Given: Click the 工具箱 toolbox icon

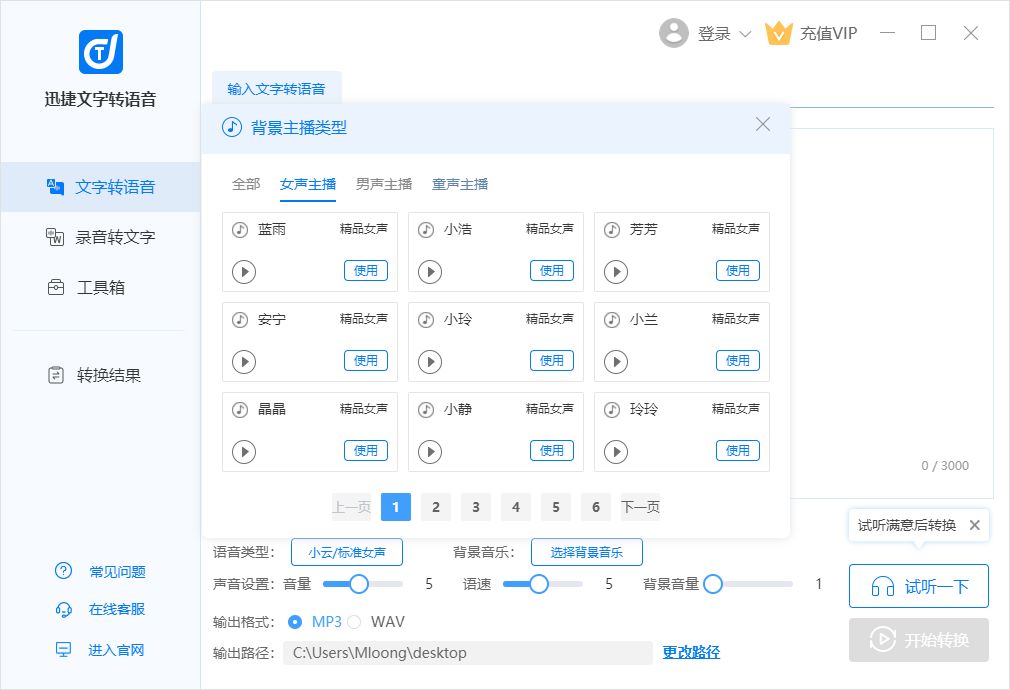Looking at the screenshot, I should [56, 287].
